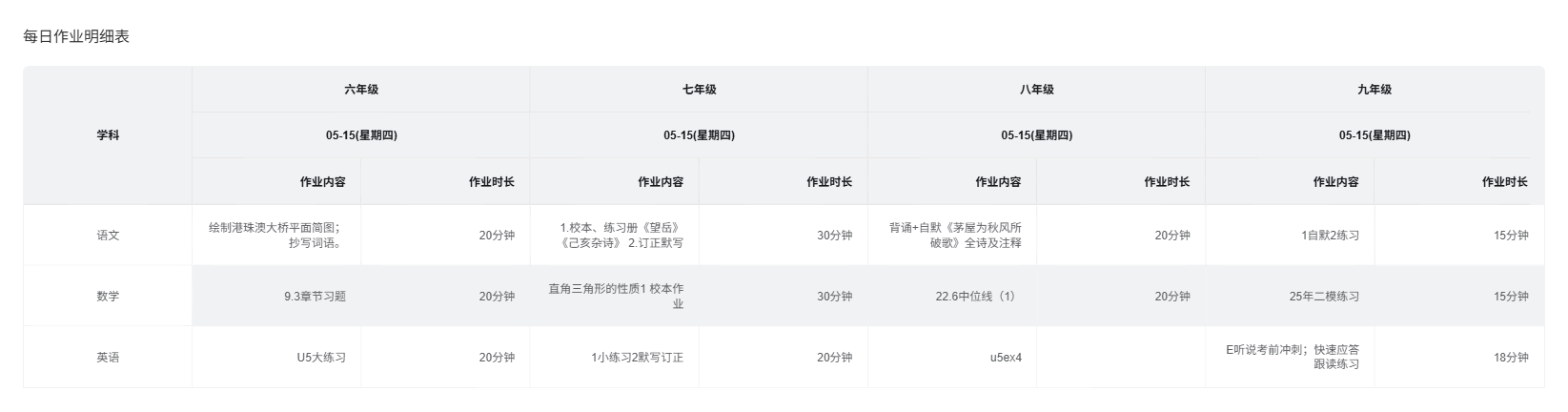Image resolution: width=1568 pixels, height=412 pixels.
Task: Click the 直角三角形的性质1 校本作业 cell
Action: click(614, 296)
